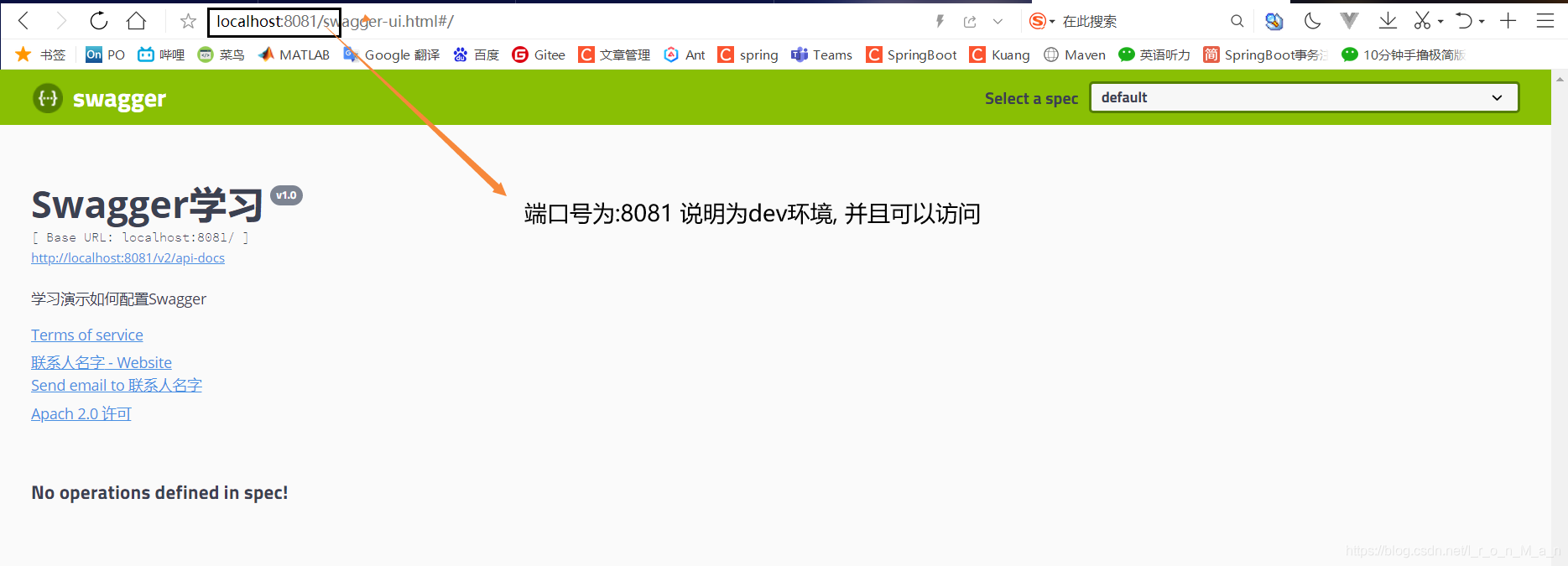The image size is (1568, 566).
Task: Expand the address bar dropdown chevron
Action: pos(998,22)
